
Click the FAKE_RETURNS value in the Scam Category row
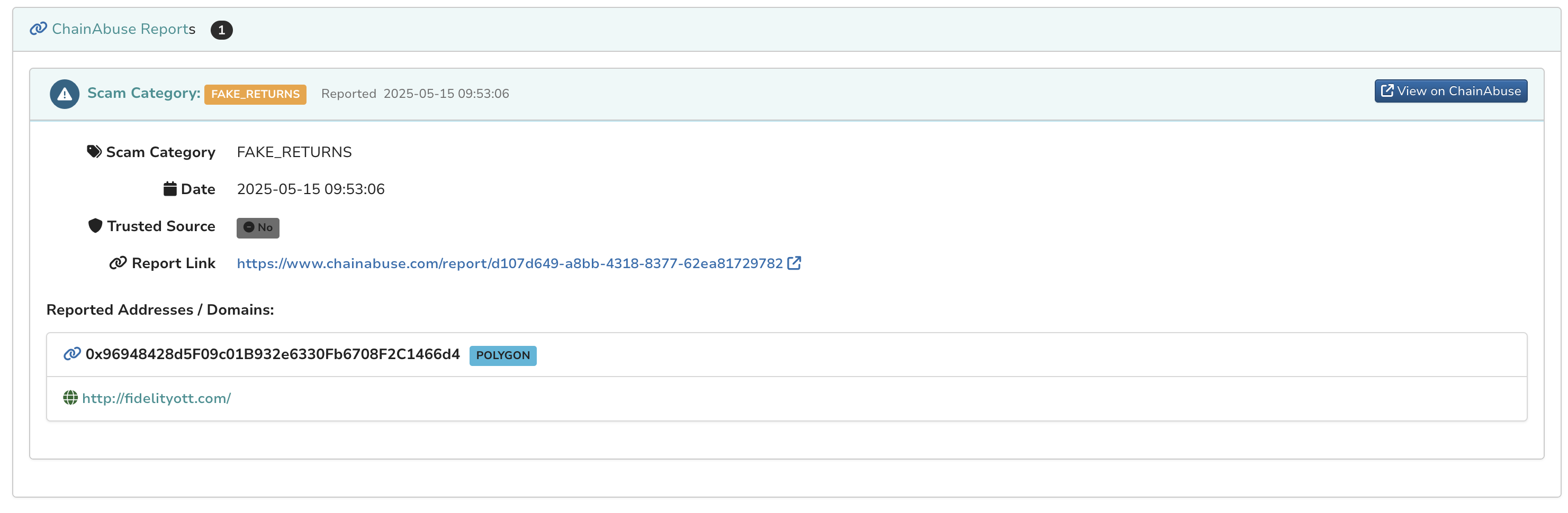(294, 152)
